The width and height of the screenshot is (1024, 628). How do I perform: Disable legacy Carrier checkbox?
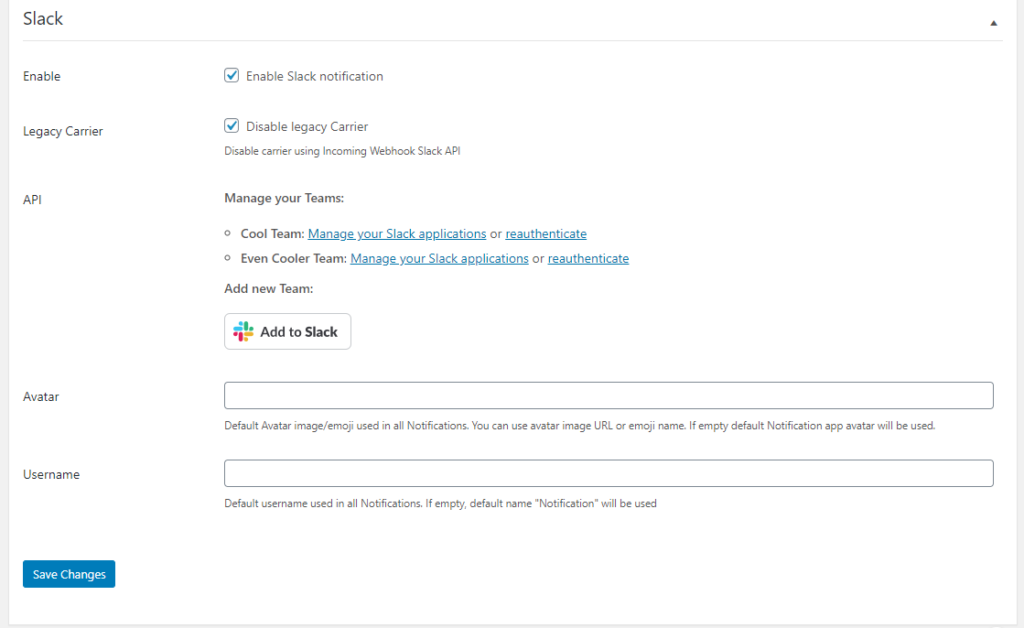(231, 125)
